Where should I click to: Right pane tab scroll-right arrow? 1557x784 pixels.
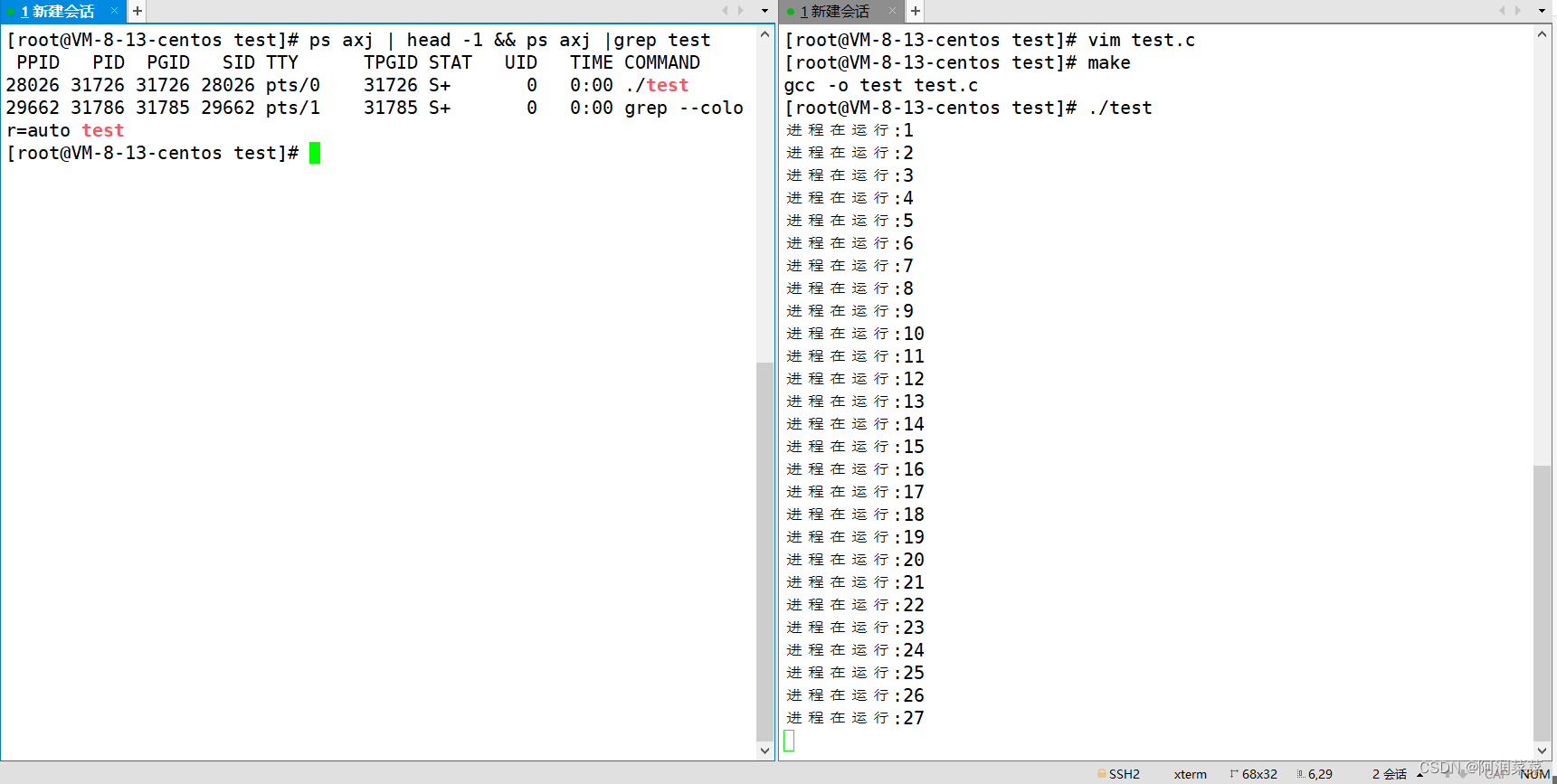(x=1518, y=11)
